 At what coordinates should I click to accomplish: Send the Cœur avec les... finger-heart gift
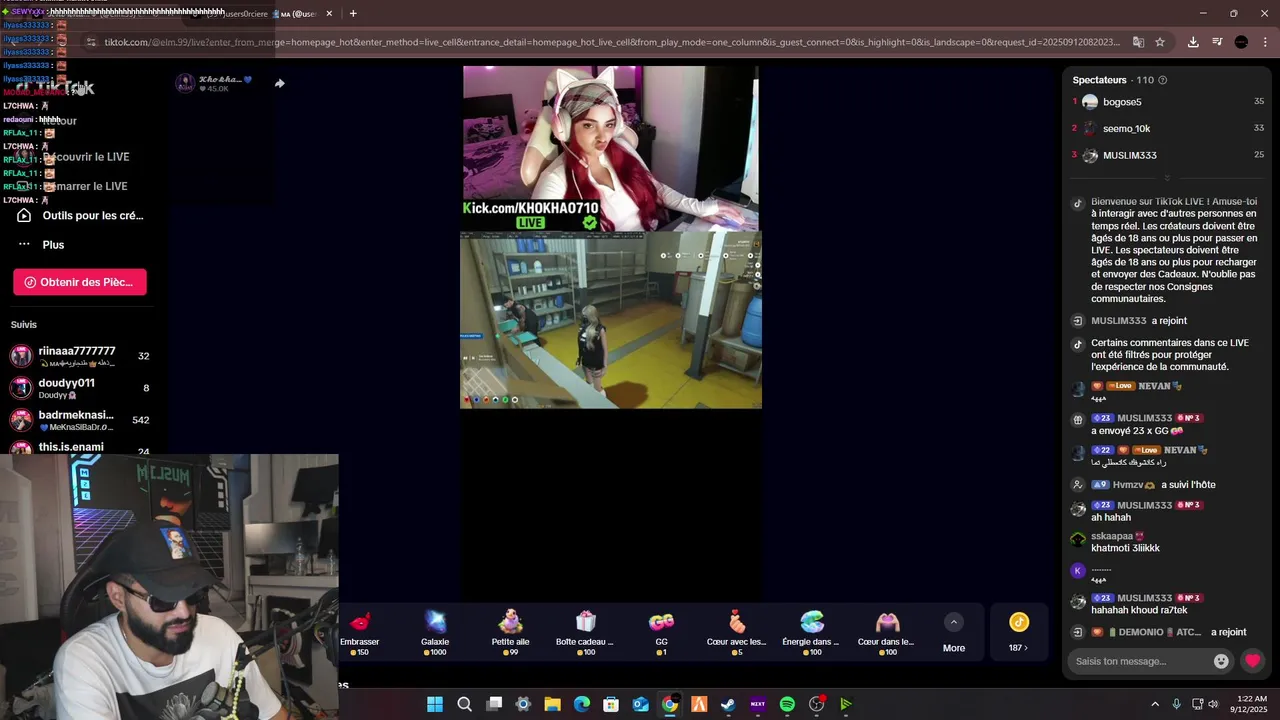pyautogui.click(x=737, y=633)
